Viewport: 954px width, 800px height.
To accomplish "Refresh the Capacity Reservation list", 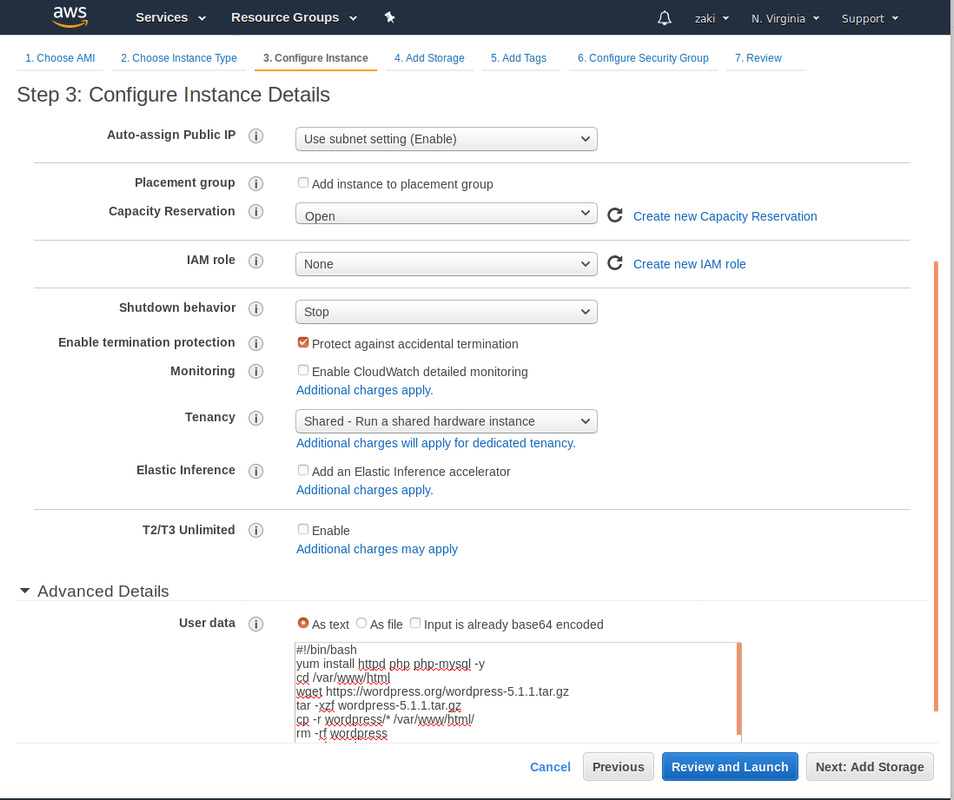I will [x=614, y=214].
